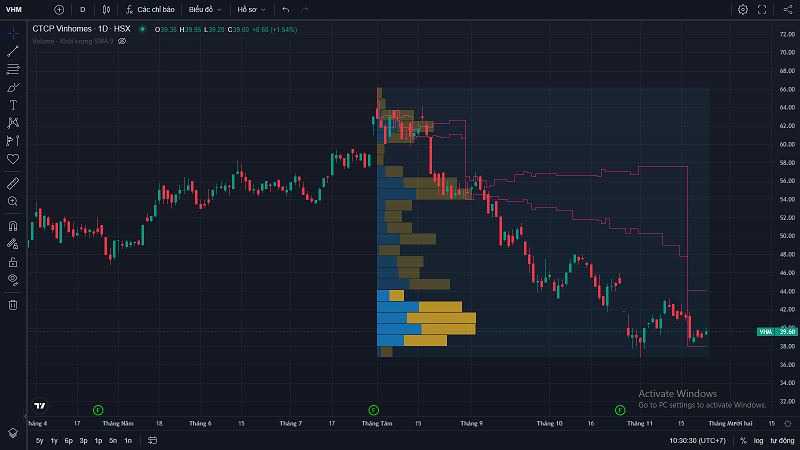Activate the Zoom In magnifier tool

(x=13, y=201)
